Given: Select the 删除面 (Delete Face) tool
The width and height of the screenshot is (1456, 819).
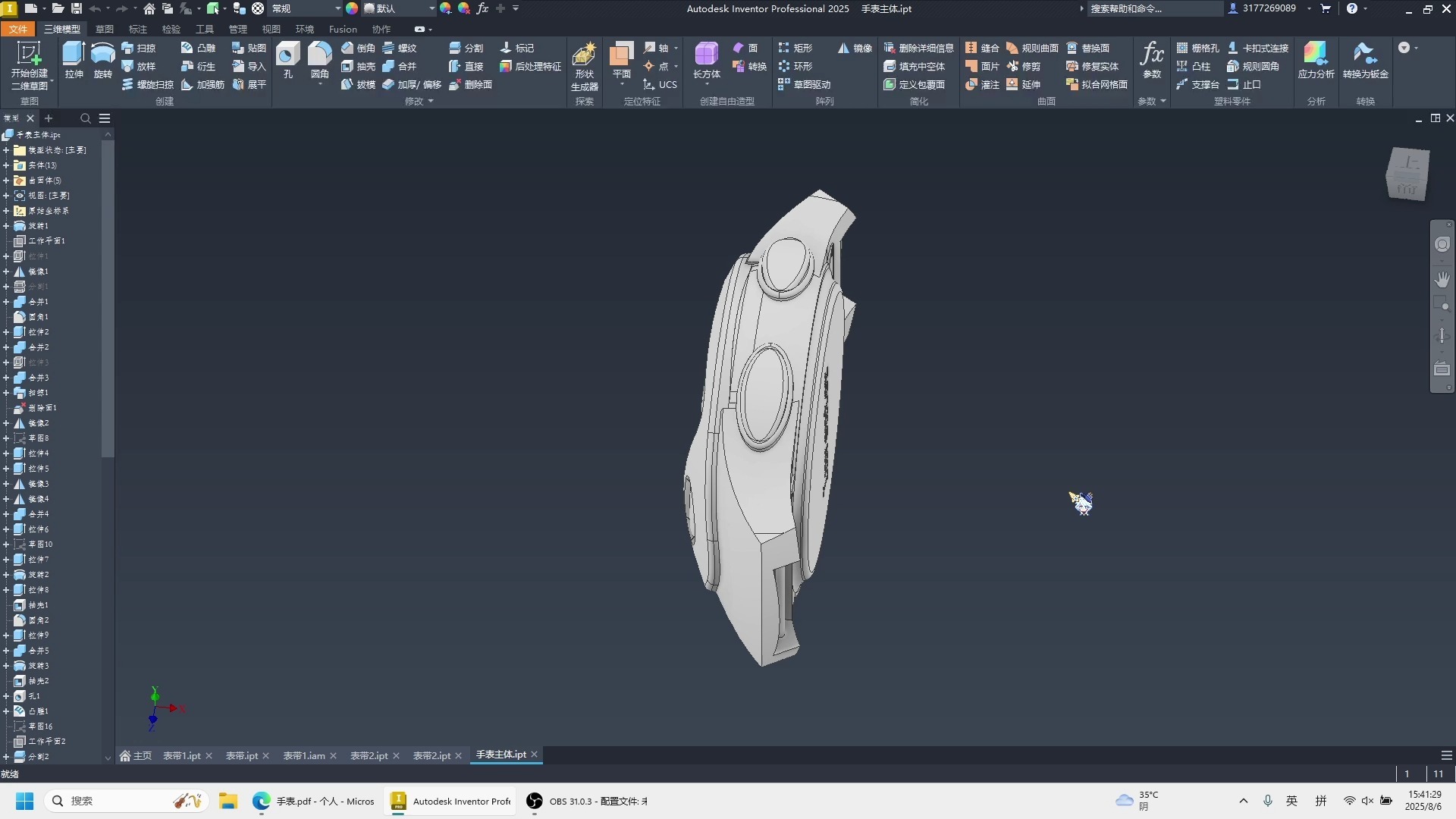Looking at the screenshot, I should point(470,84).
